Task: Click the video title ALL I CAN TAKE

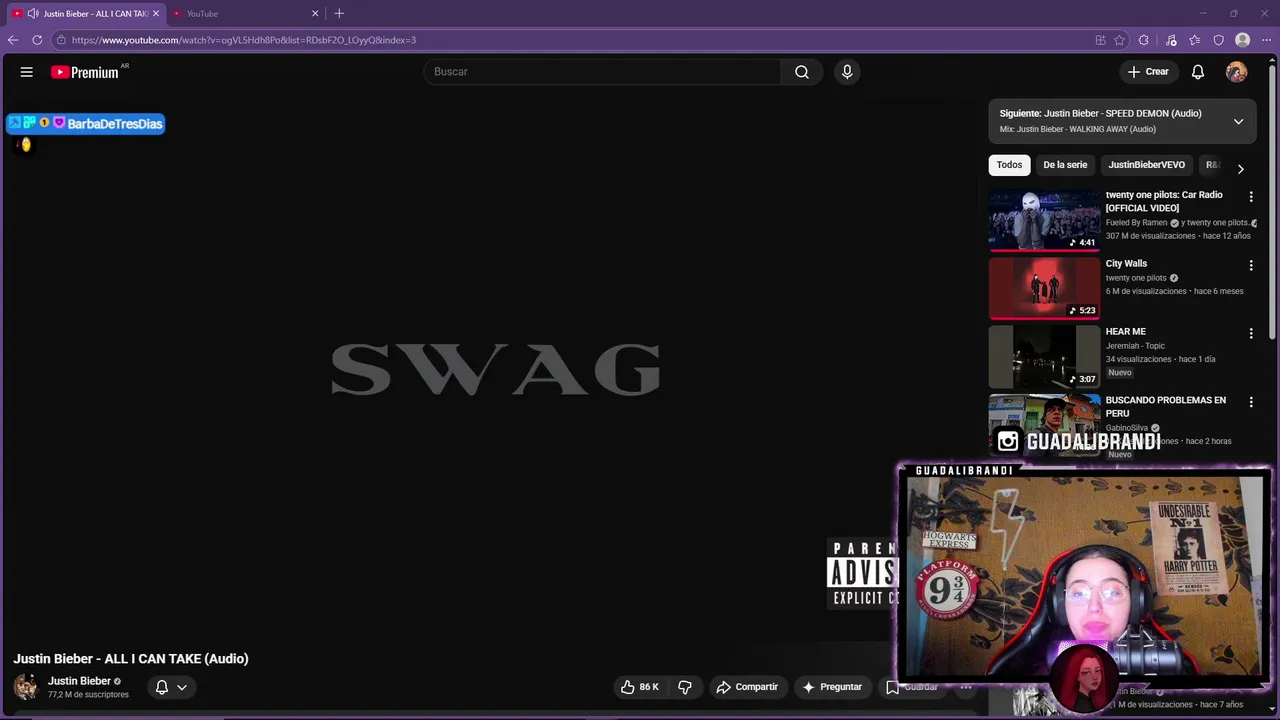Action: pos(131,659)
